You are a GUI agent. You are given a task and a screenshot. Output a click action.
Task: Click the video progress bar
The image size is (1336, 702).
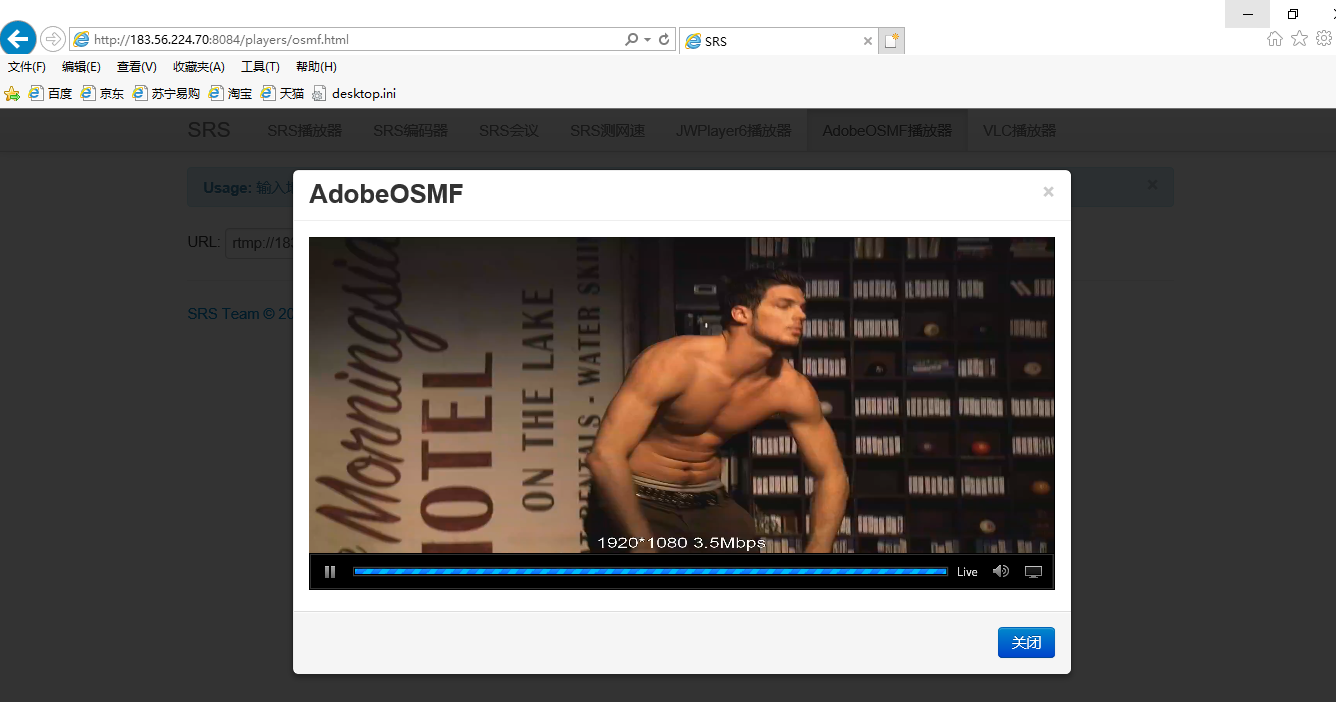point(650,572)
